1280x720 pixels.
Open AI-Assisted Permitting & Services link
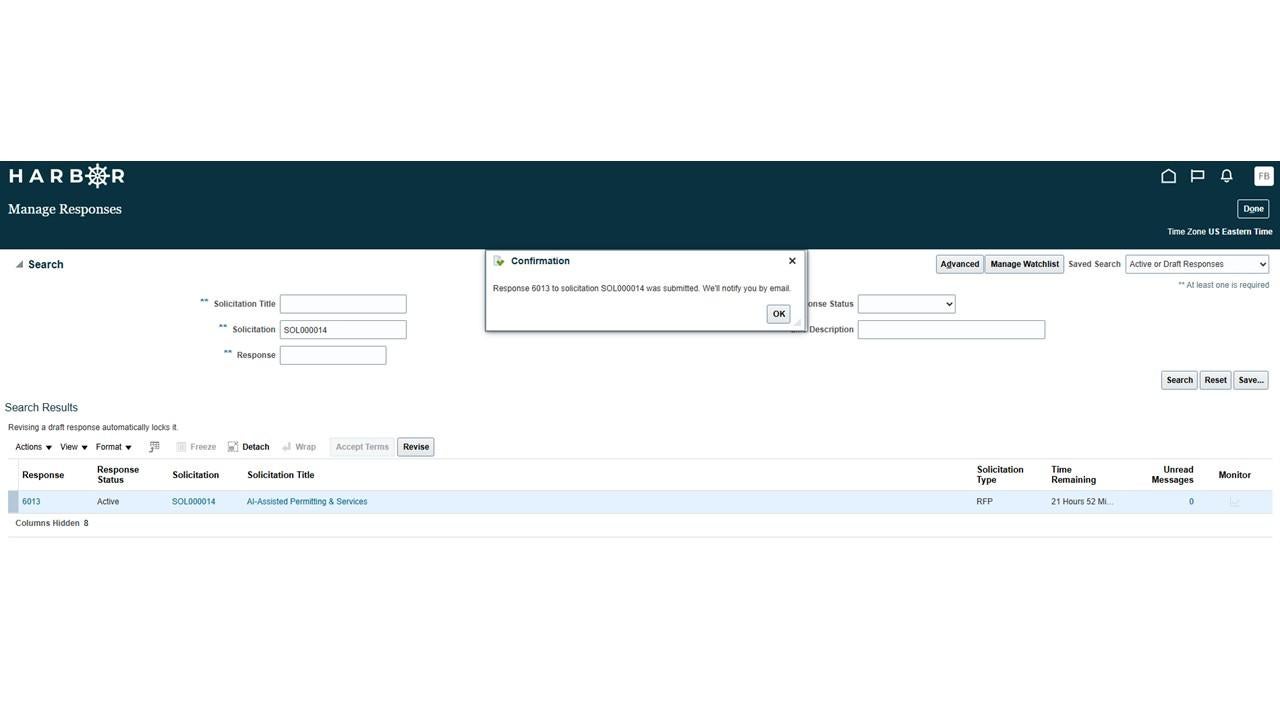pos(307,502)
